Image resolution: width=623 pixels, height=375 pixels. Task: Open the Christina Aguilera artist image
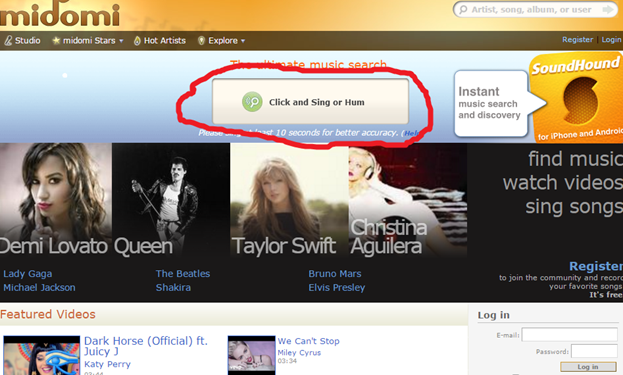(408, 200)
